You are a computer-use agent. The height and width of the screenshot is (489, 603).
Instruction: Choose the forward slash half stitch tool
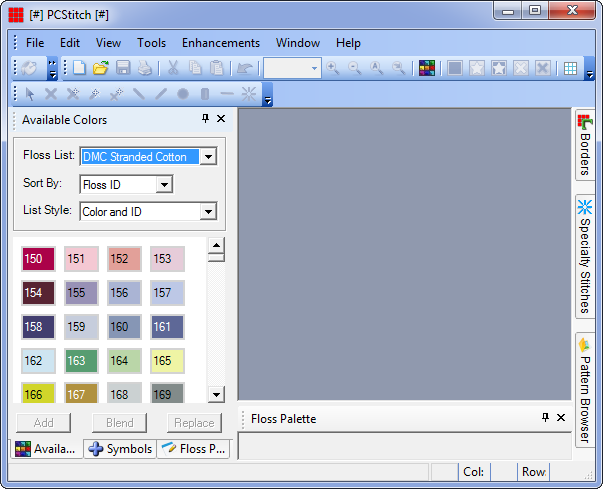pos(161,93)
